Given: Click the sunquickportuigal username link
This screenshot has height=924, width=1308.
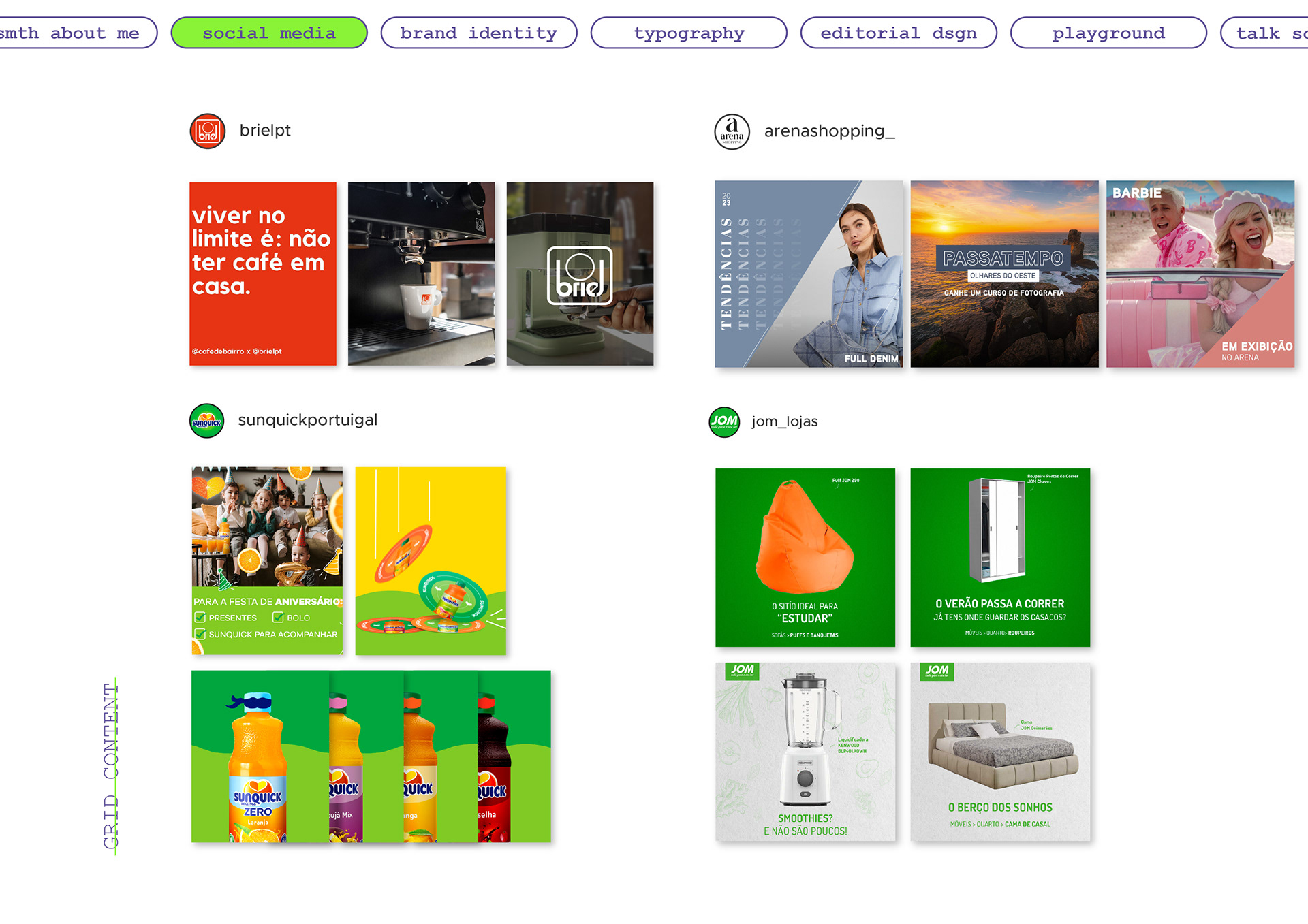Looking at the screenshot, I should pyautogui.click(x=307, y=420).
